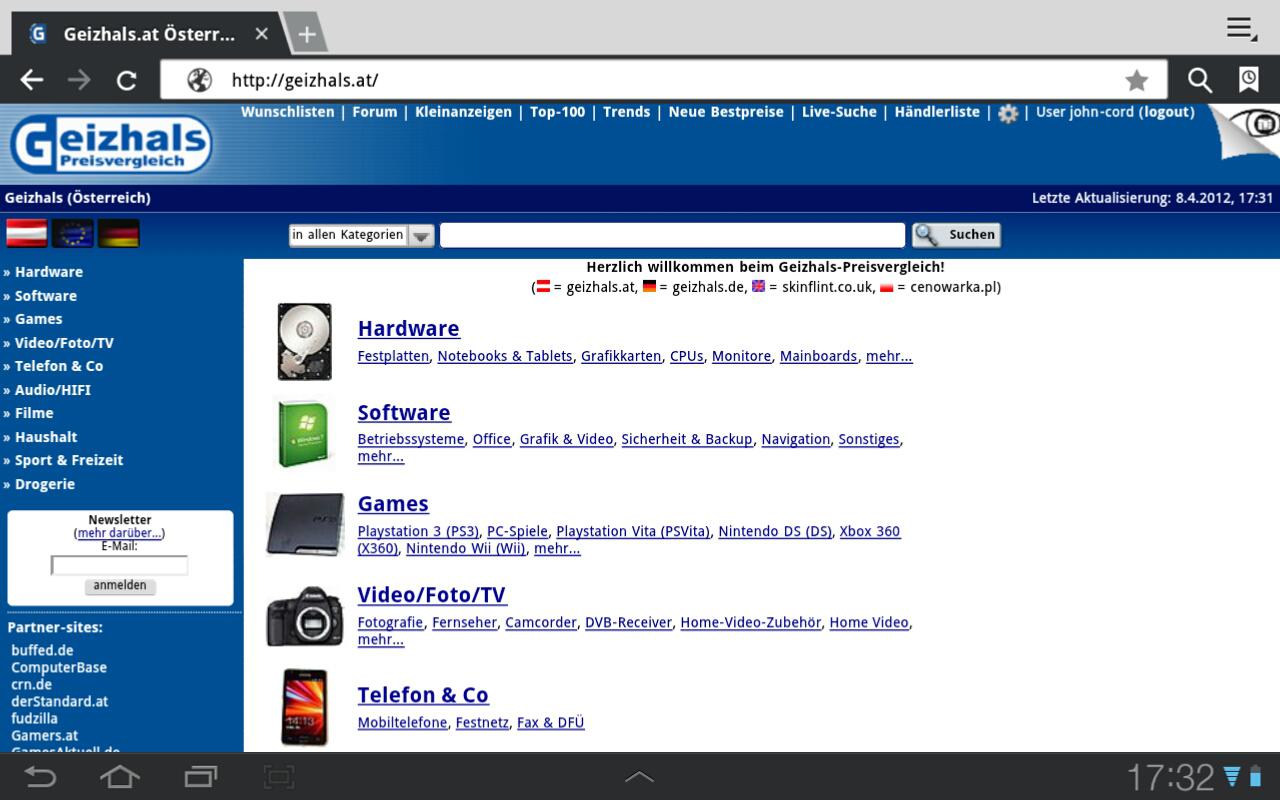The image size is (1280, 800).
Task: Click the PlayStation console Games image
Action: (306, 523)
